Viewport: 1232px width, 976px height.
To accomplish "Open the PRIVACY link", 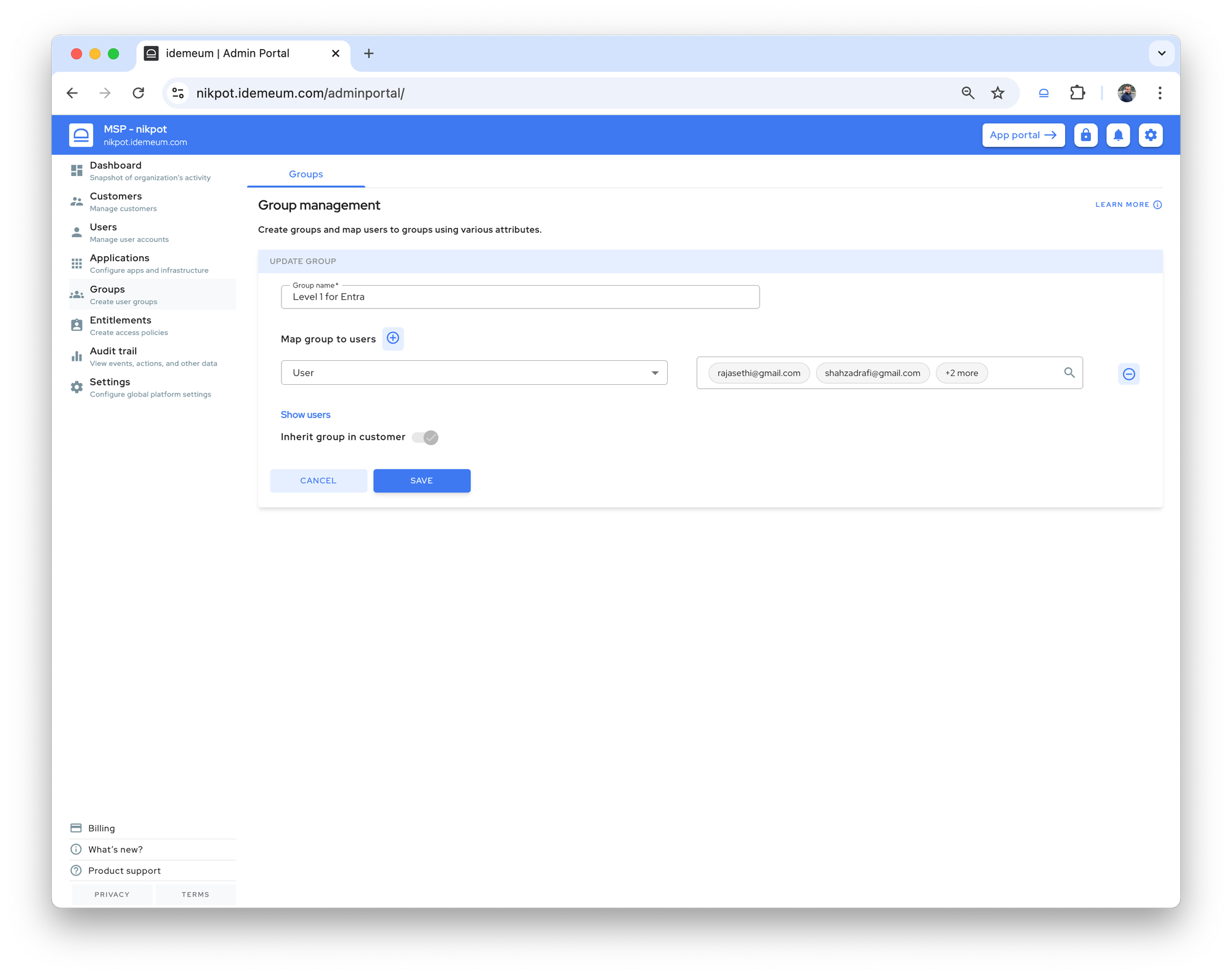I will point(111,894).
